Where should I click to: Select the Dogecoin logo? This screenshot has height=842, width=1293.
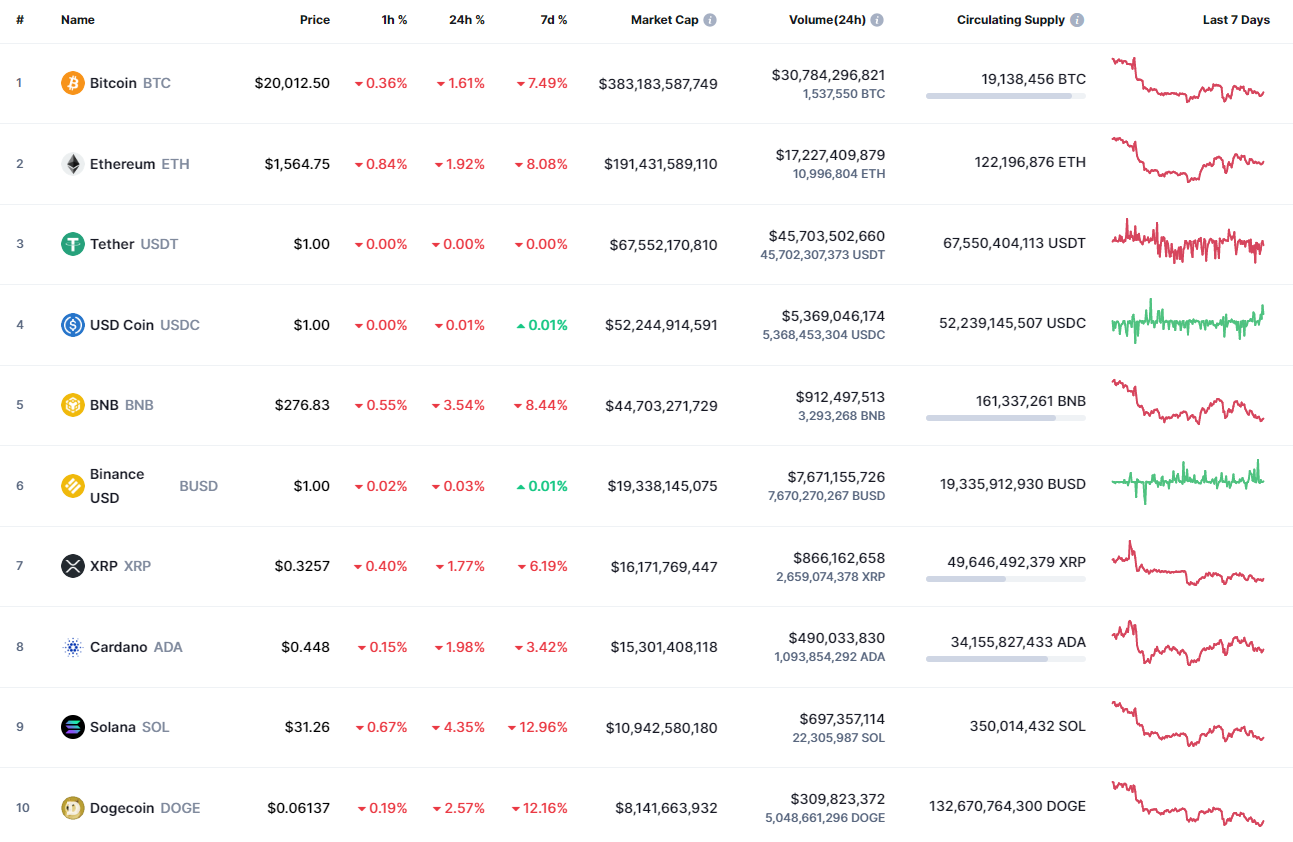[x=71, y=808]
